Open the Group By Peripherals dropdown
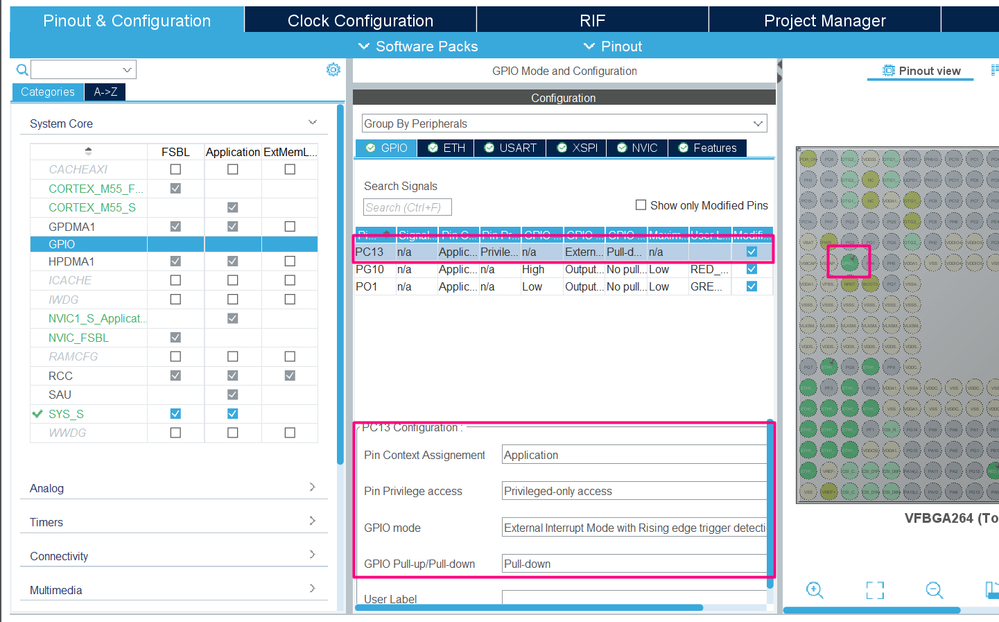 point(564,123)
